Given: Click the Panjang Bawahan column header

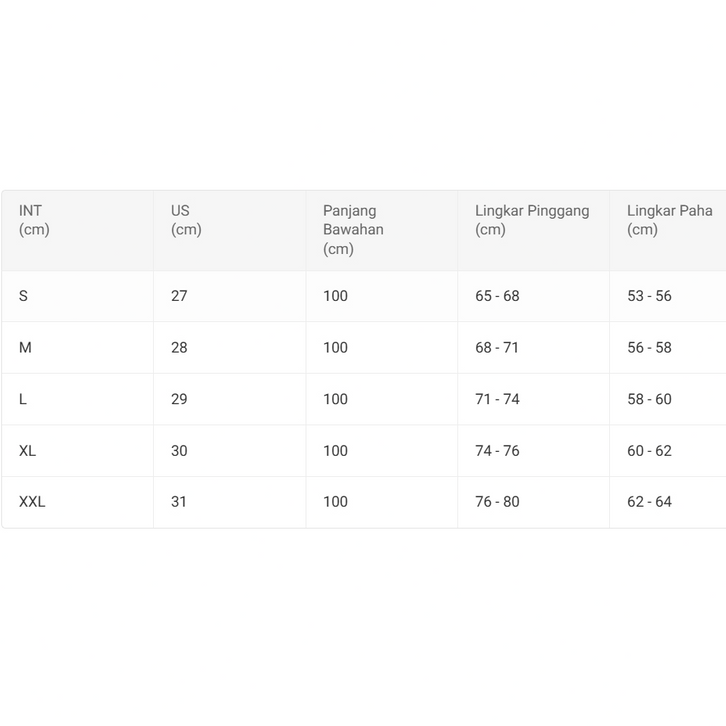Looking at the screenshot, I should coord(353,229).
